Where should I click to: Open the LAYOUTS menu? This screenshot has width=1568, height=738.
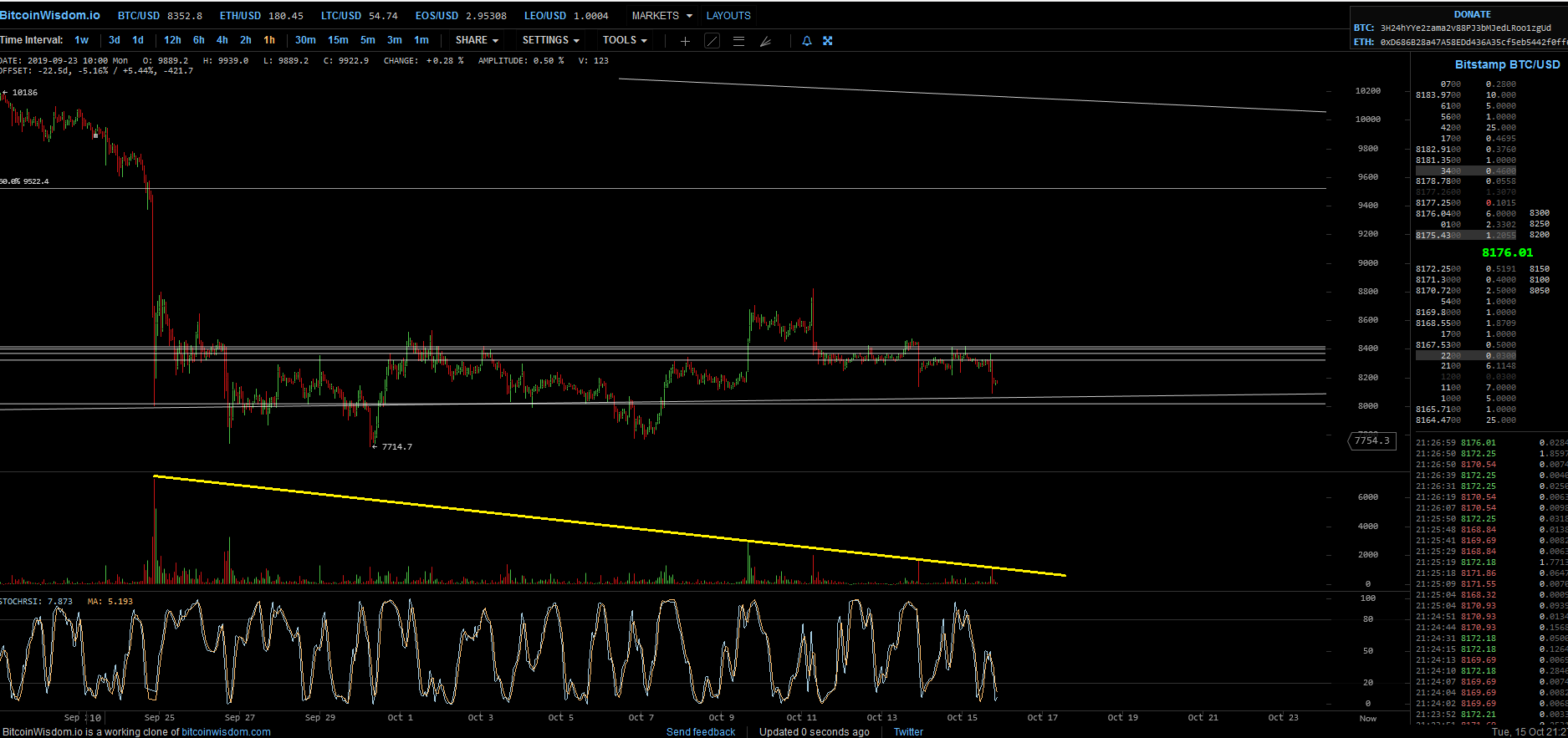(x=728, y=16)
